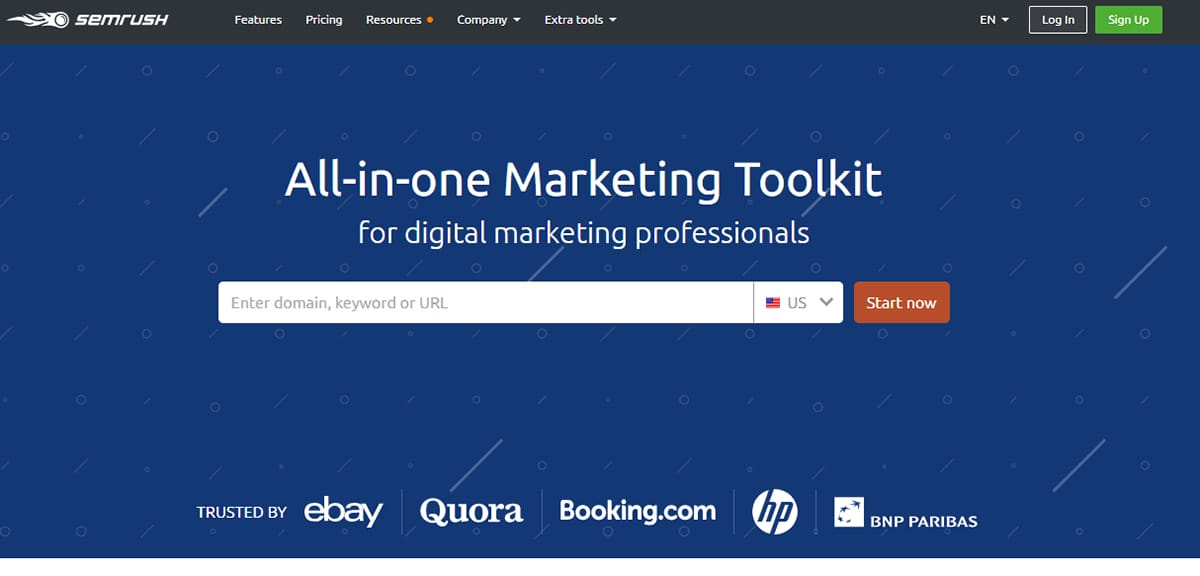The image size is (1200, 576).
Task: Open the Resources navigation link
Action: point(393,20)
